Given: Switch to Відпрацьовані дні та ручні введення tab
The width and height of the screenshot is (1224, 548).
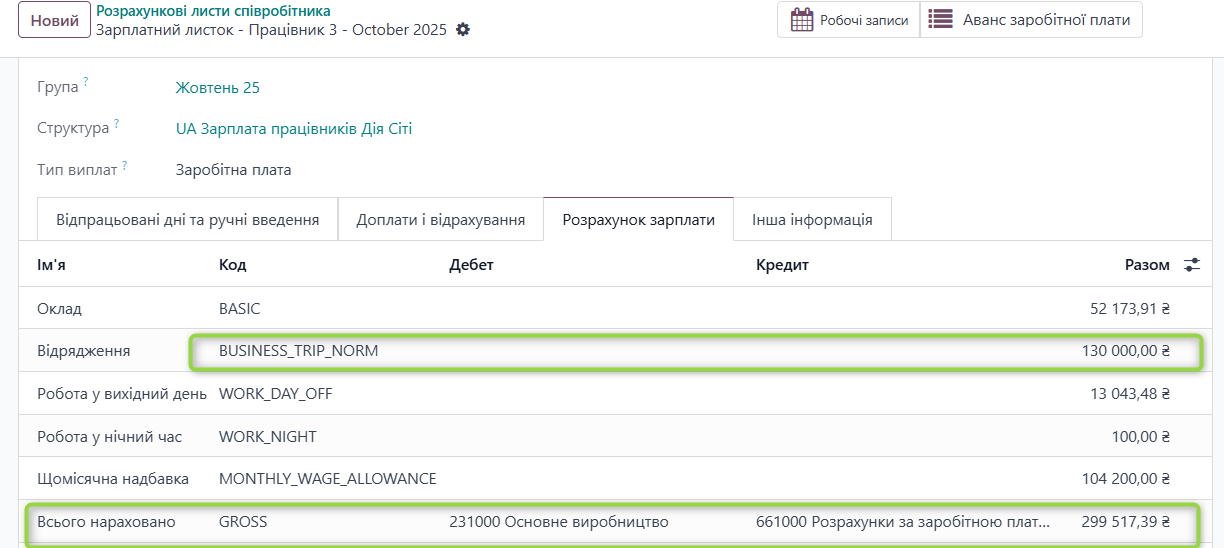Looking at the screenshot, I should tap(187, 220).
